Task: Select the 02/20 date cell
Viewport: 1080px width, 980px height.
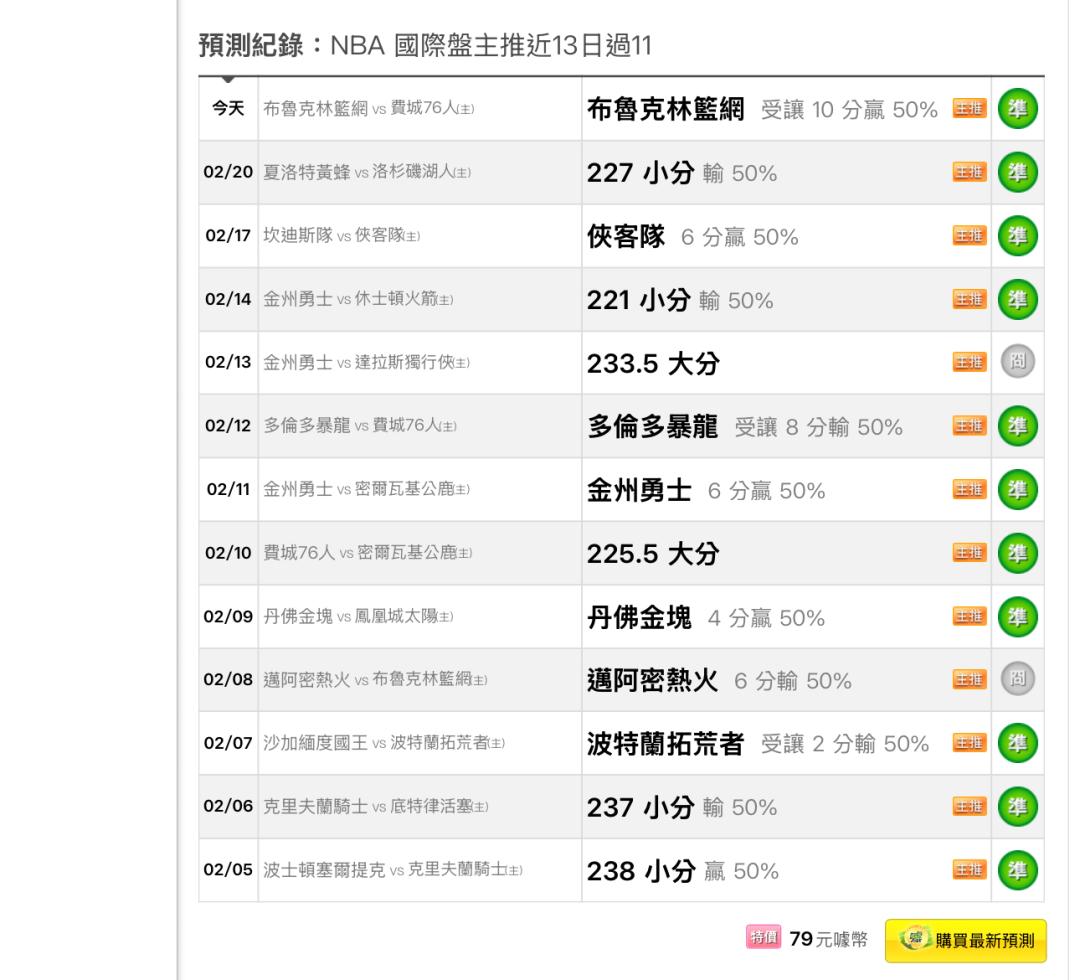Action: coord(228,172)
